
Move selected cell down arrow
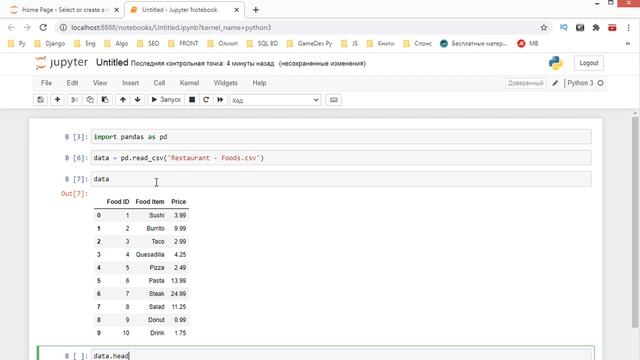(138, 100)
